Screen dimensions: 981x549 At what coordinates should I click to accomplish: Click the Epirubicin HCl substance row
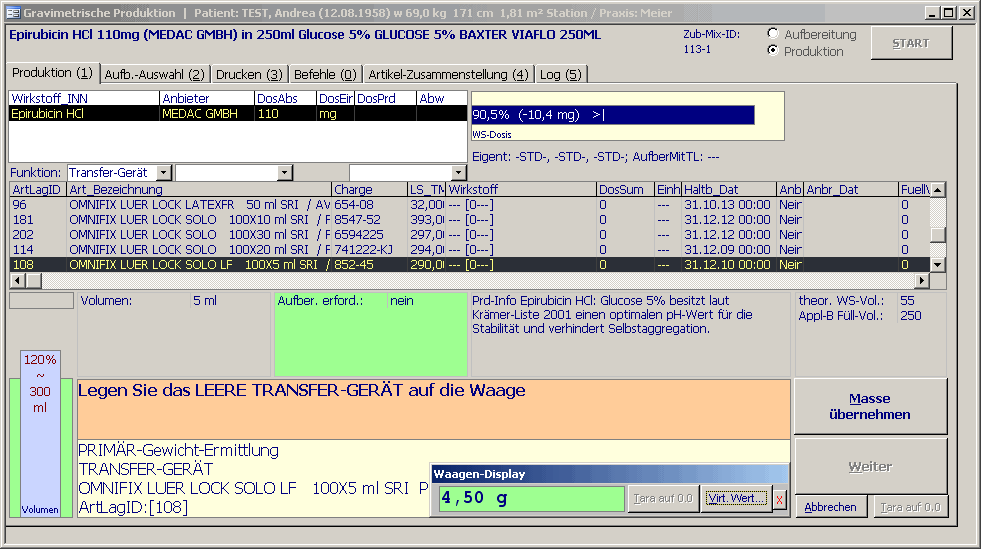238,114
